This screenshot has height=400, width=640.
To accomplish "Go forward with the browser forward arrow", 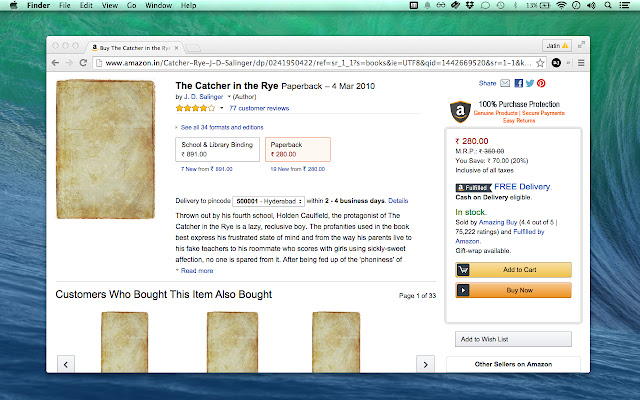I will tap(69, 63).
